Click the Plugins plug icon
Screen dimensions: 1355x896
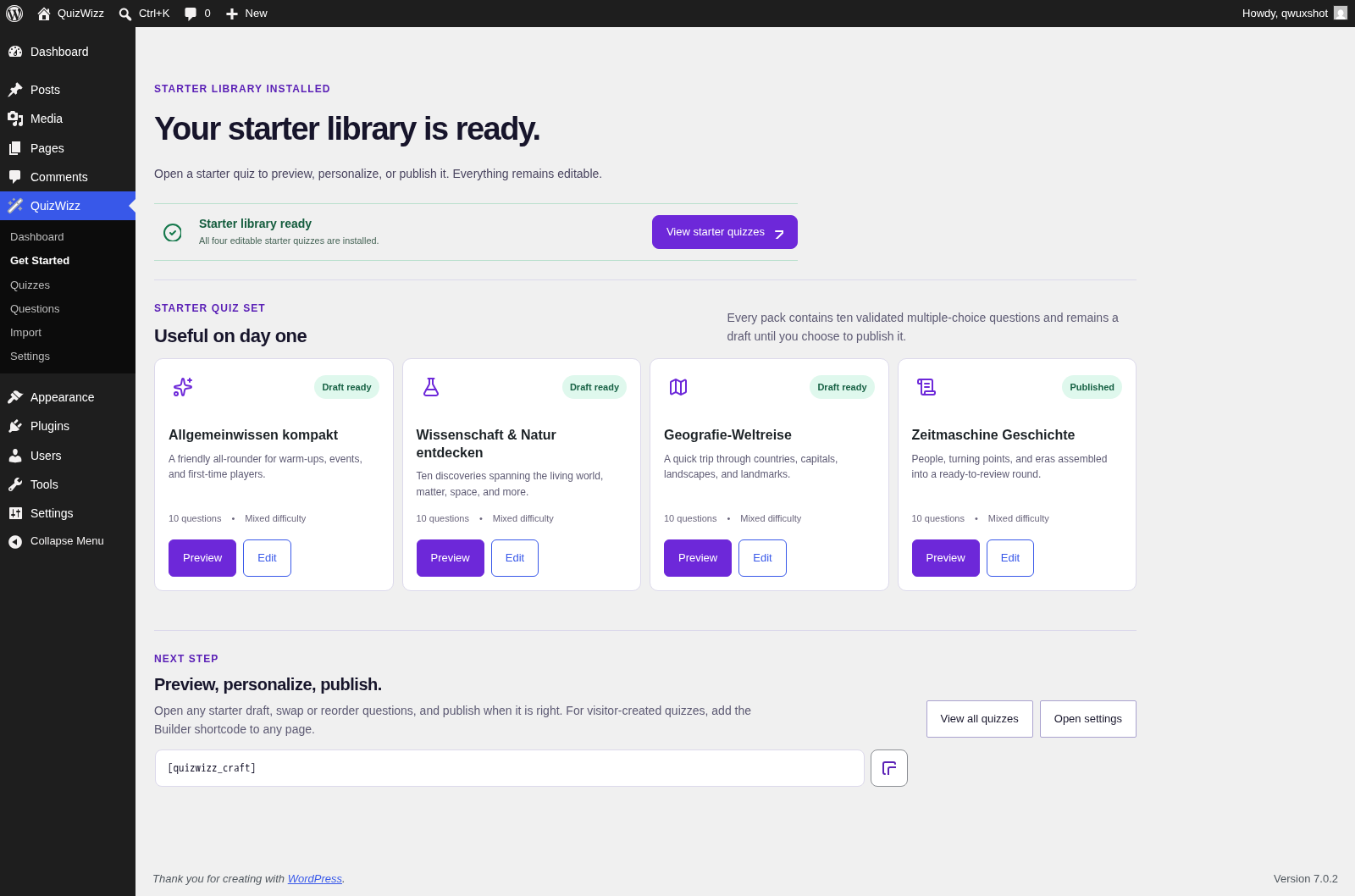coord(15,426)
